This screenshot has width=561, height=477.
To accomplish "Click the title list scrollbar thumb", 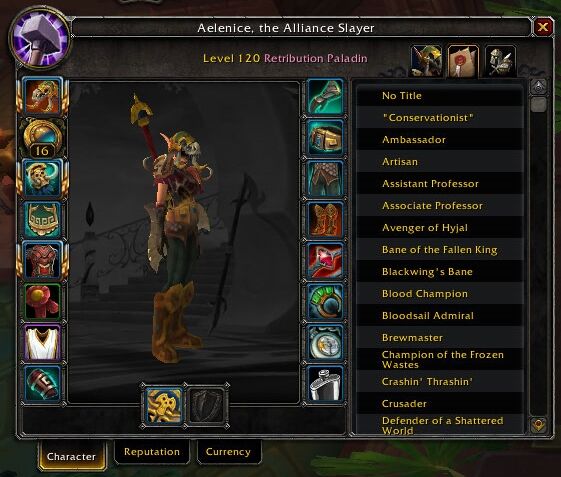I will click(539, 104).
